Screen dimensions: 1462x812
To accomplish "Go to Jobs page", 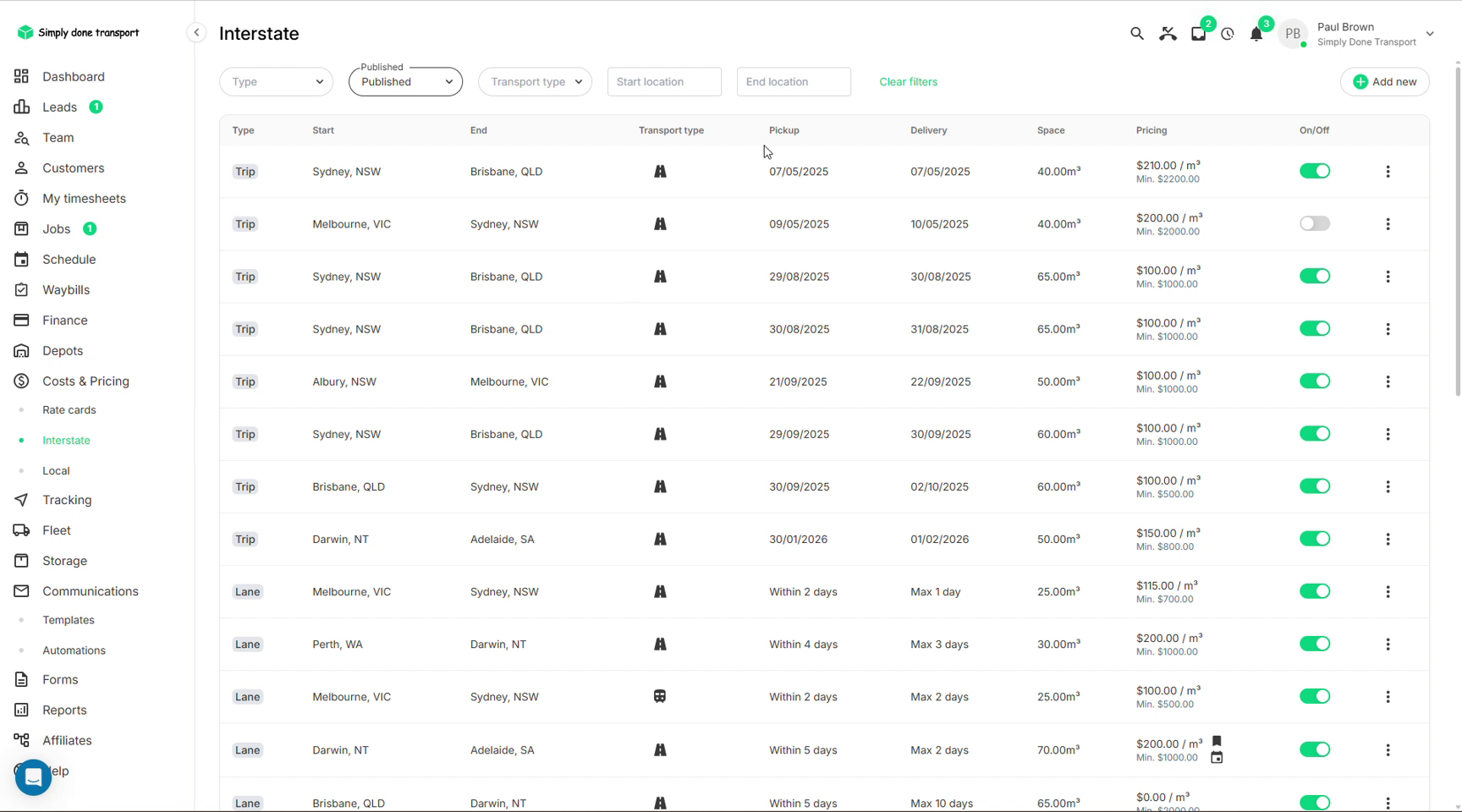I will 56,229.
